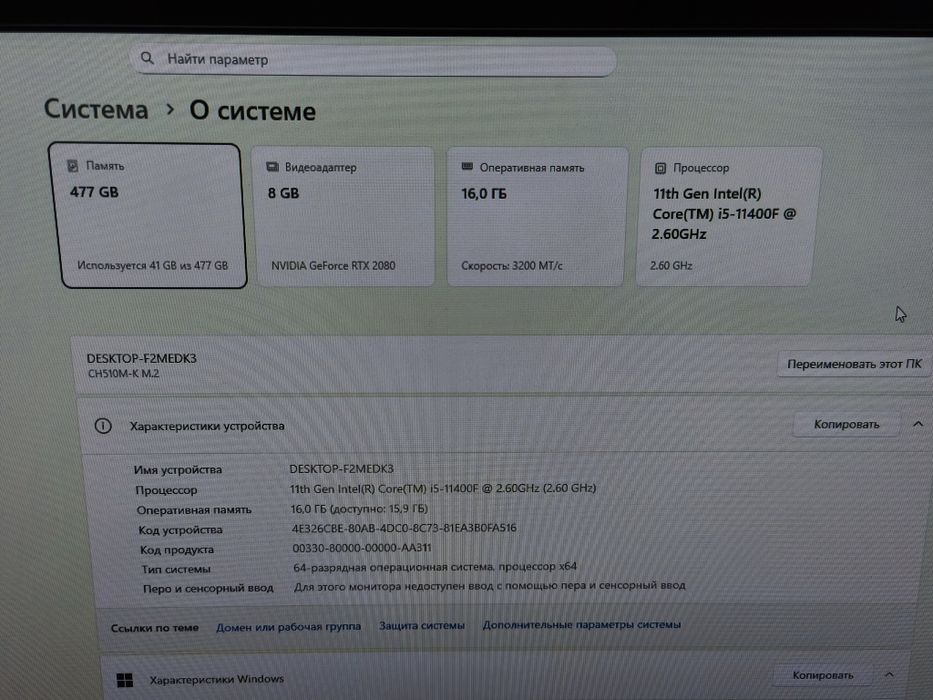Select PC name DESKTOP-F2MEDK3 header text
This screenshot has width=933, height=700.
142,358
